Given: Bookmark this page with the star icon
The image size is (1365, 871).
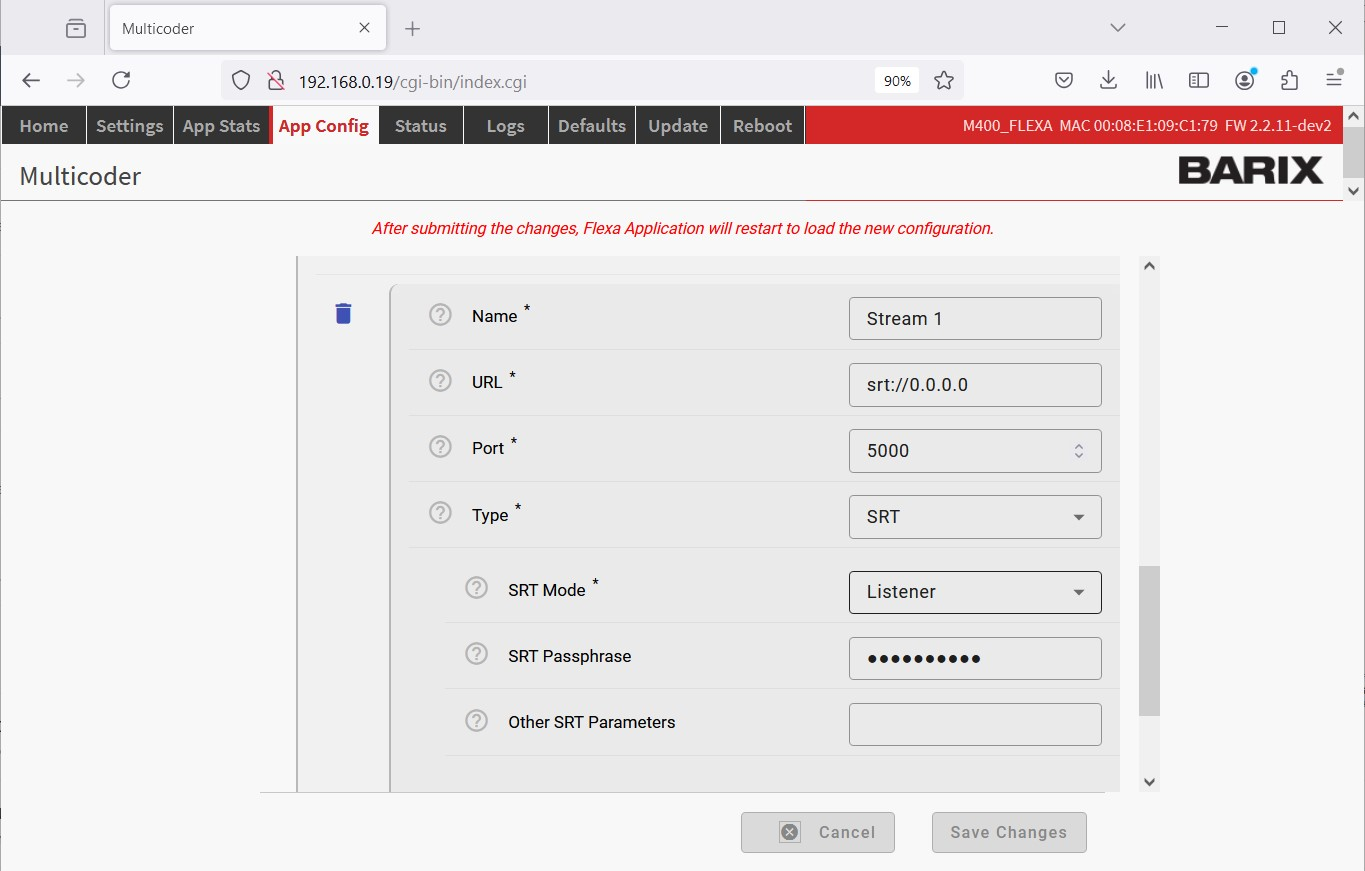Looking at the screenshot, I should click(943, 81).
